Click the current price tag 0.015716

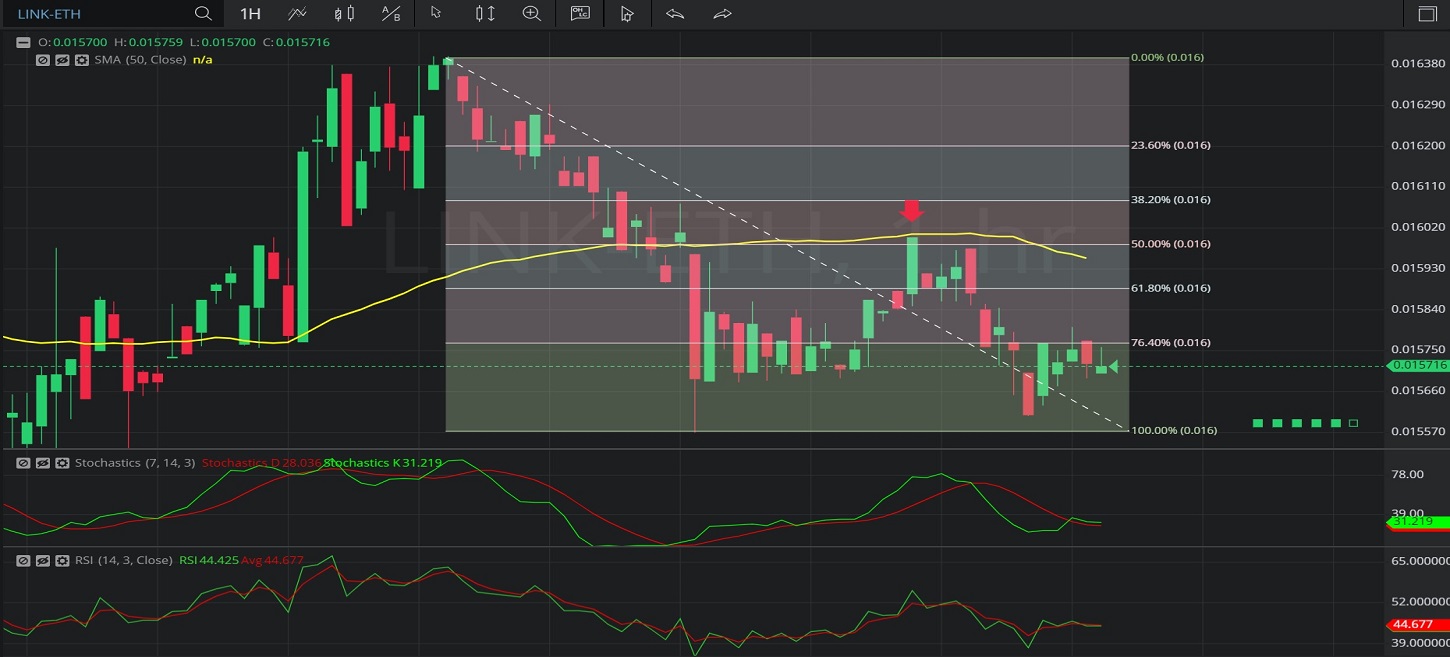pyautogui.click(x=1417, y=366)
